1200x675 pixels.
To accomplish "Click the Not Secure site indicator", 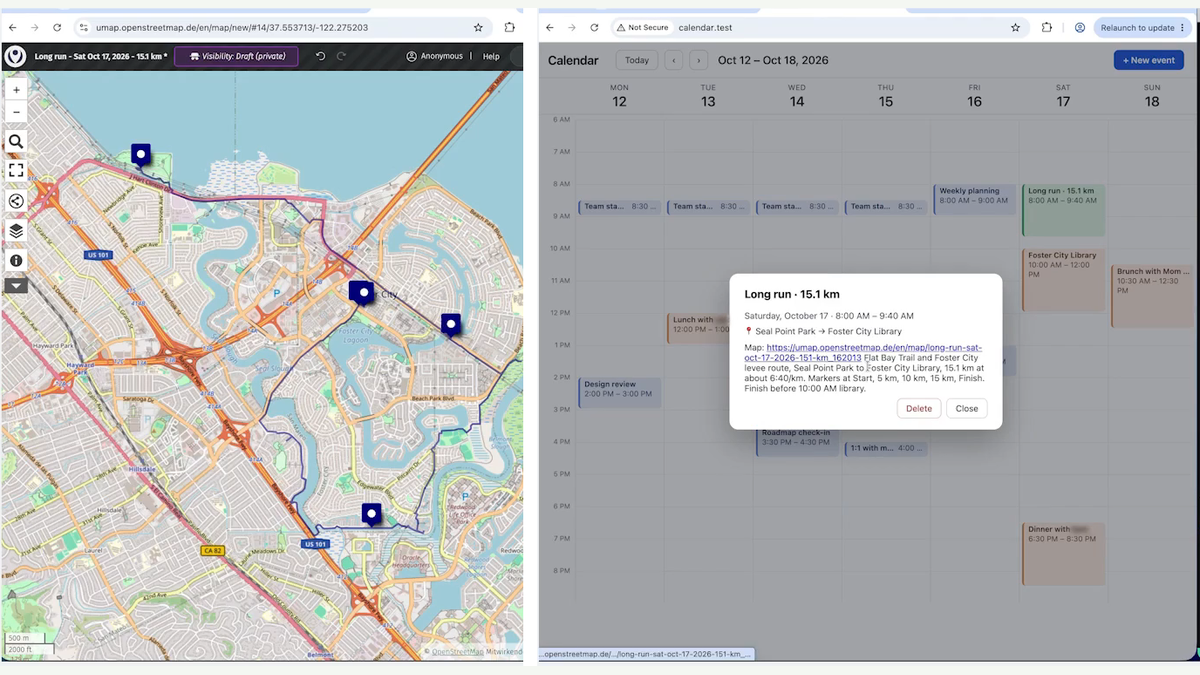I will (x=642, y=28).
